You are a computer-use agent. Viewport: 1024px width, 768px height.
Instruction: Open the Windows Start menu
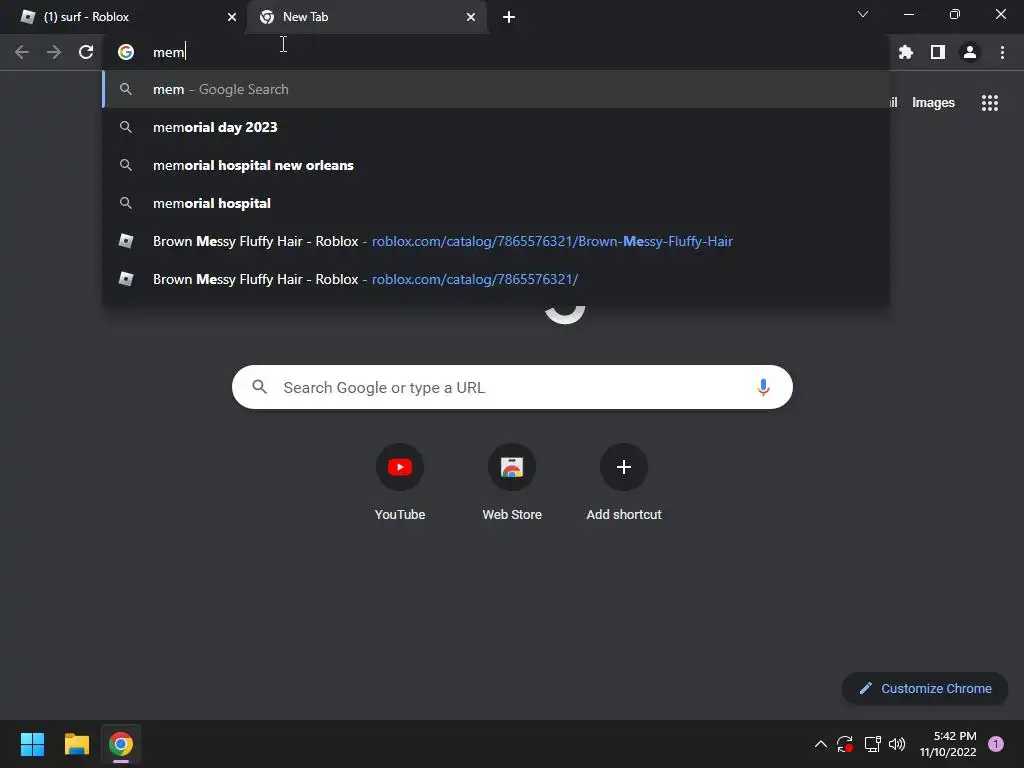[32, 744]
